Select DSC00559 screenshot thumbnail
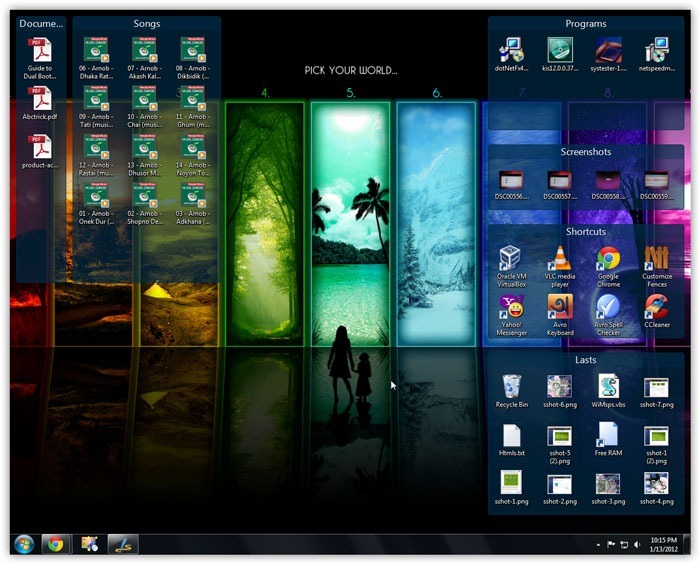 656,185
